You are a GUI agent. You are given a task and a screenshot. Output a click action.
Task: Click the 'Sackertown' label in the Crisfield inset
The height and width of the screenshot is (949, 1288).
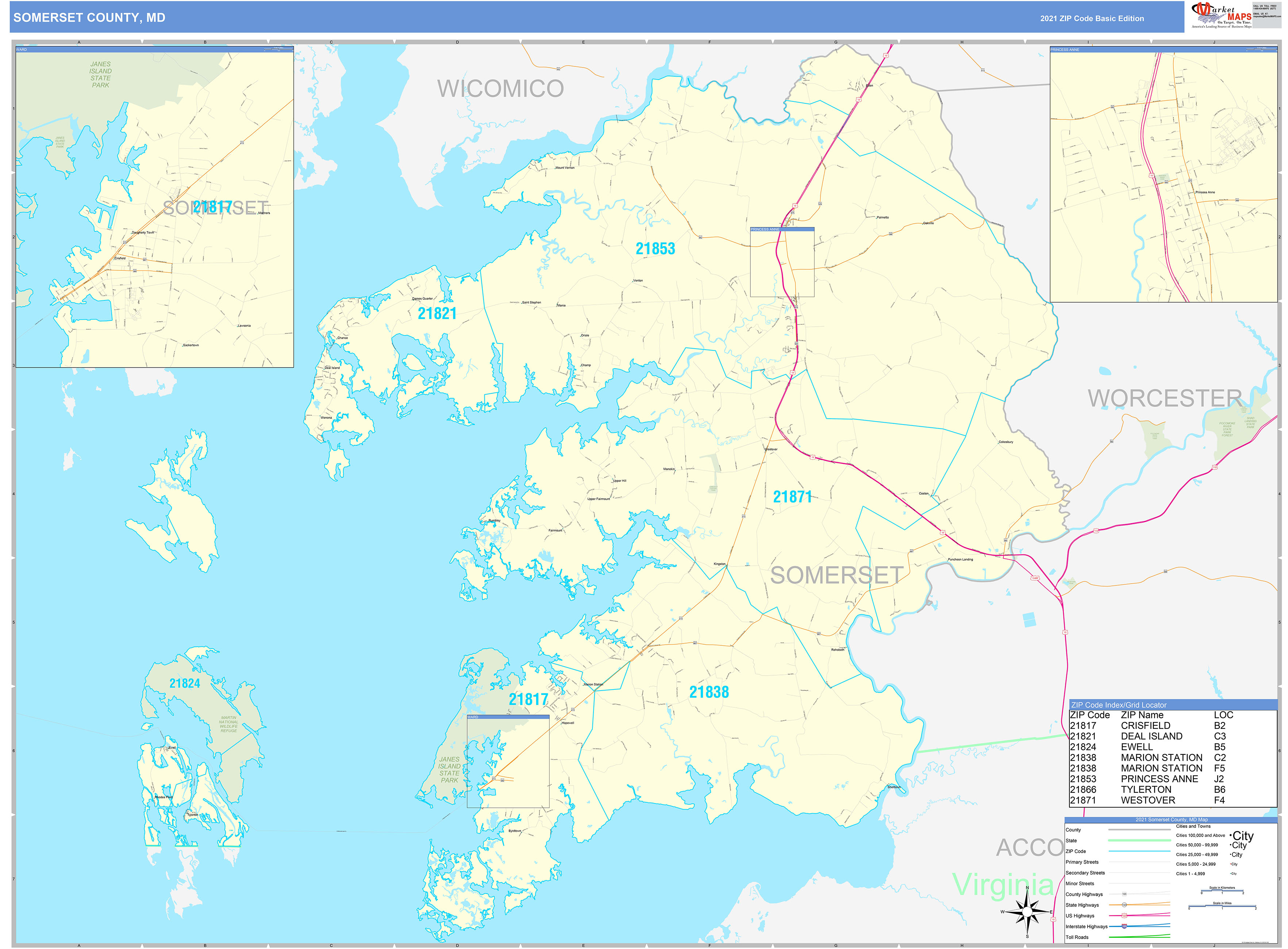click(x=191, y=345)
